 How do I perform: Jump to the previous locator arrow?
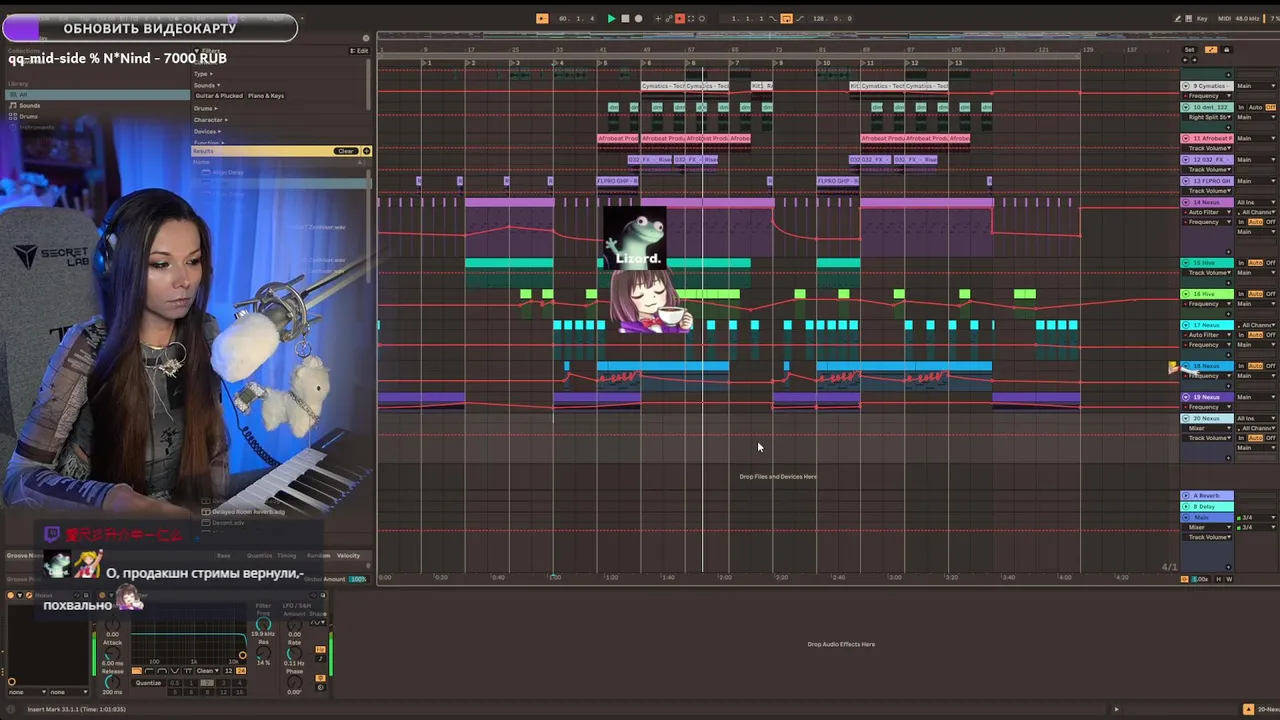click(1184, 60)
